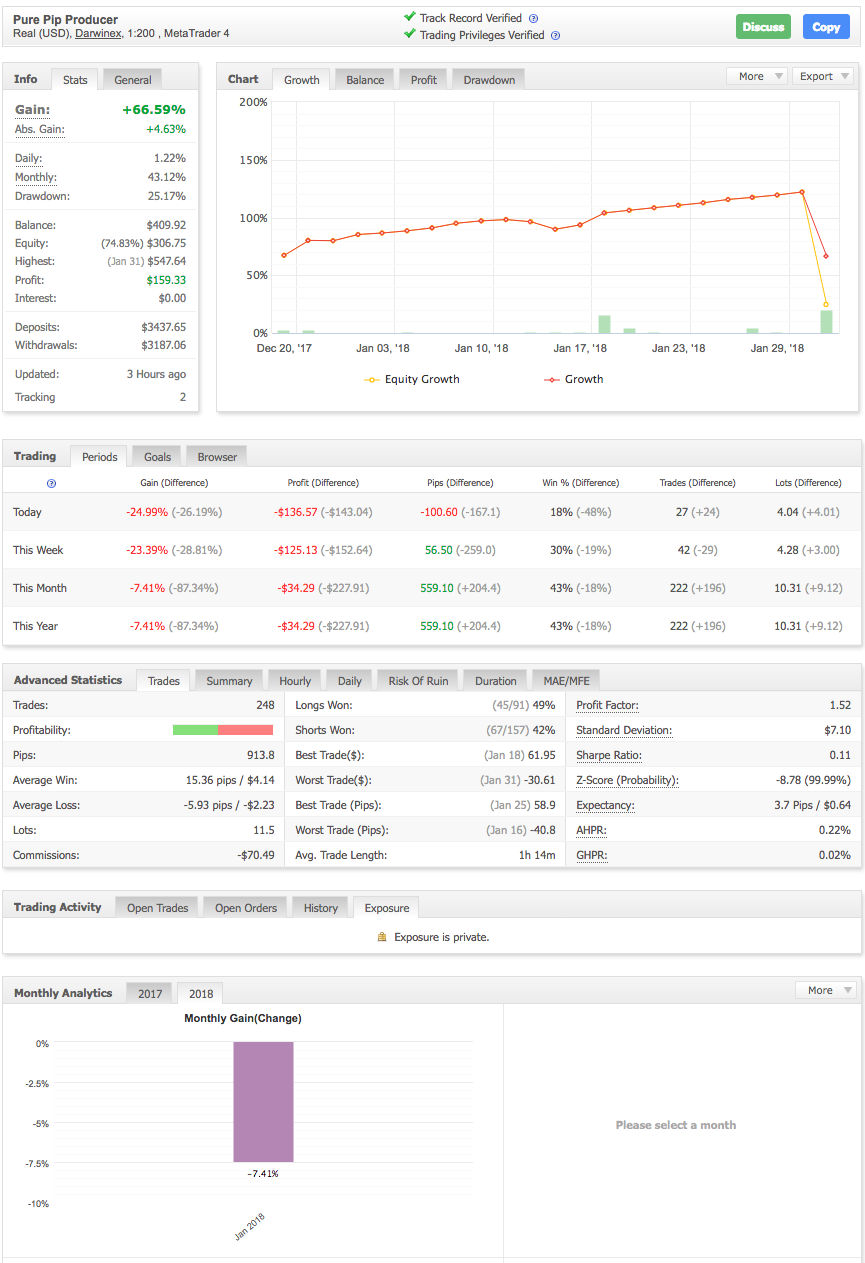This screenshot has height=1263, width=865.
Task: Select the Exposure tab
Action: pyautogui.click(x=387, y=908)
